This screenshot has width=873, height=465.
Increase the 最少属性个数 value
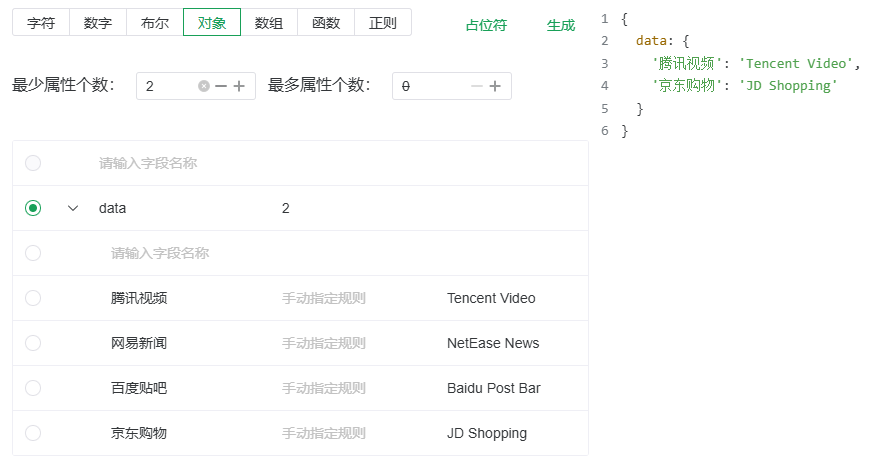point(239,86)
